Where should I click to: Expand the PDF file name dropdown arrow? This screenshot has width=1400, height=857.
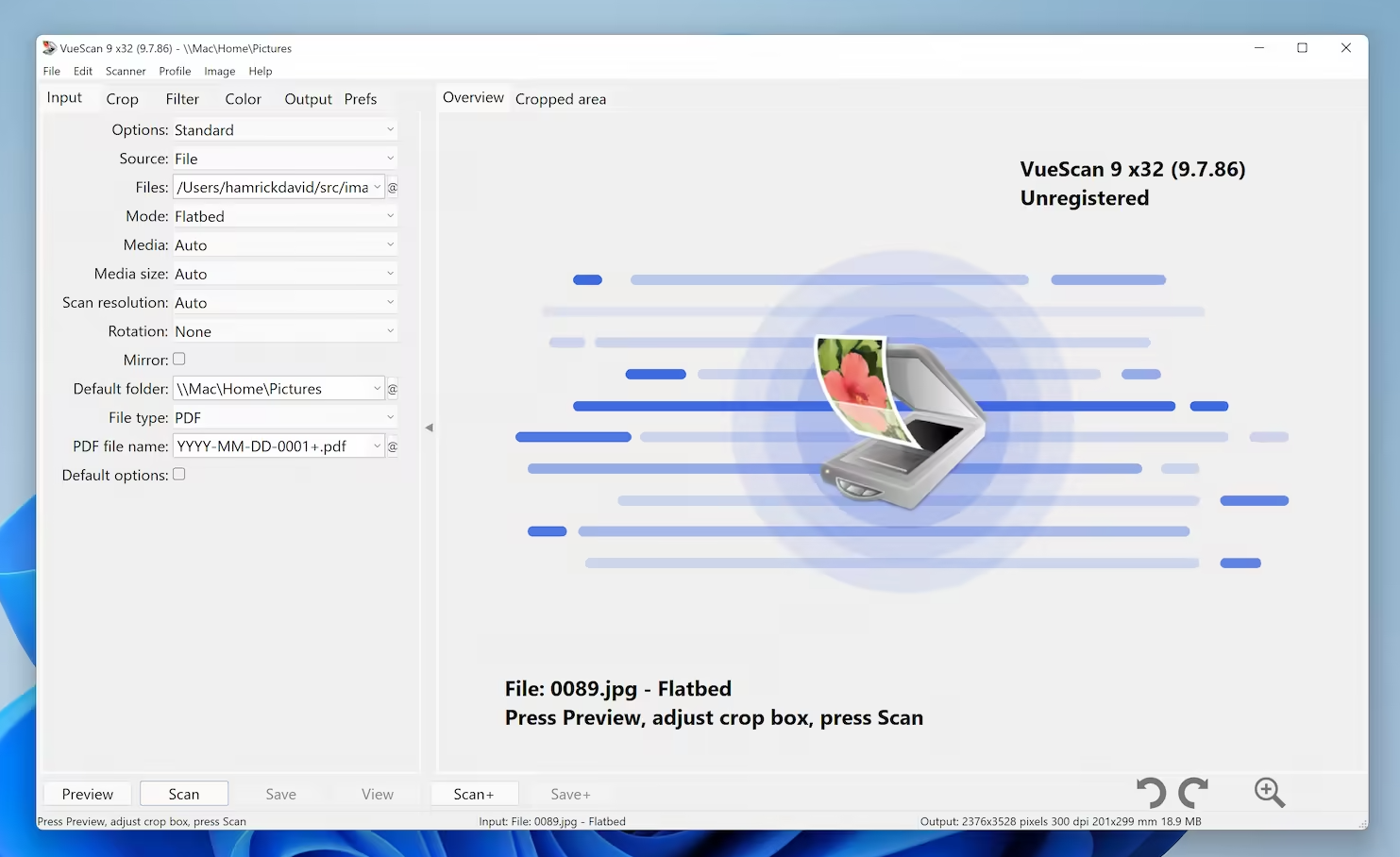pos(377,446)
